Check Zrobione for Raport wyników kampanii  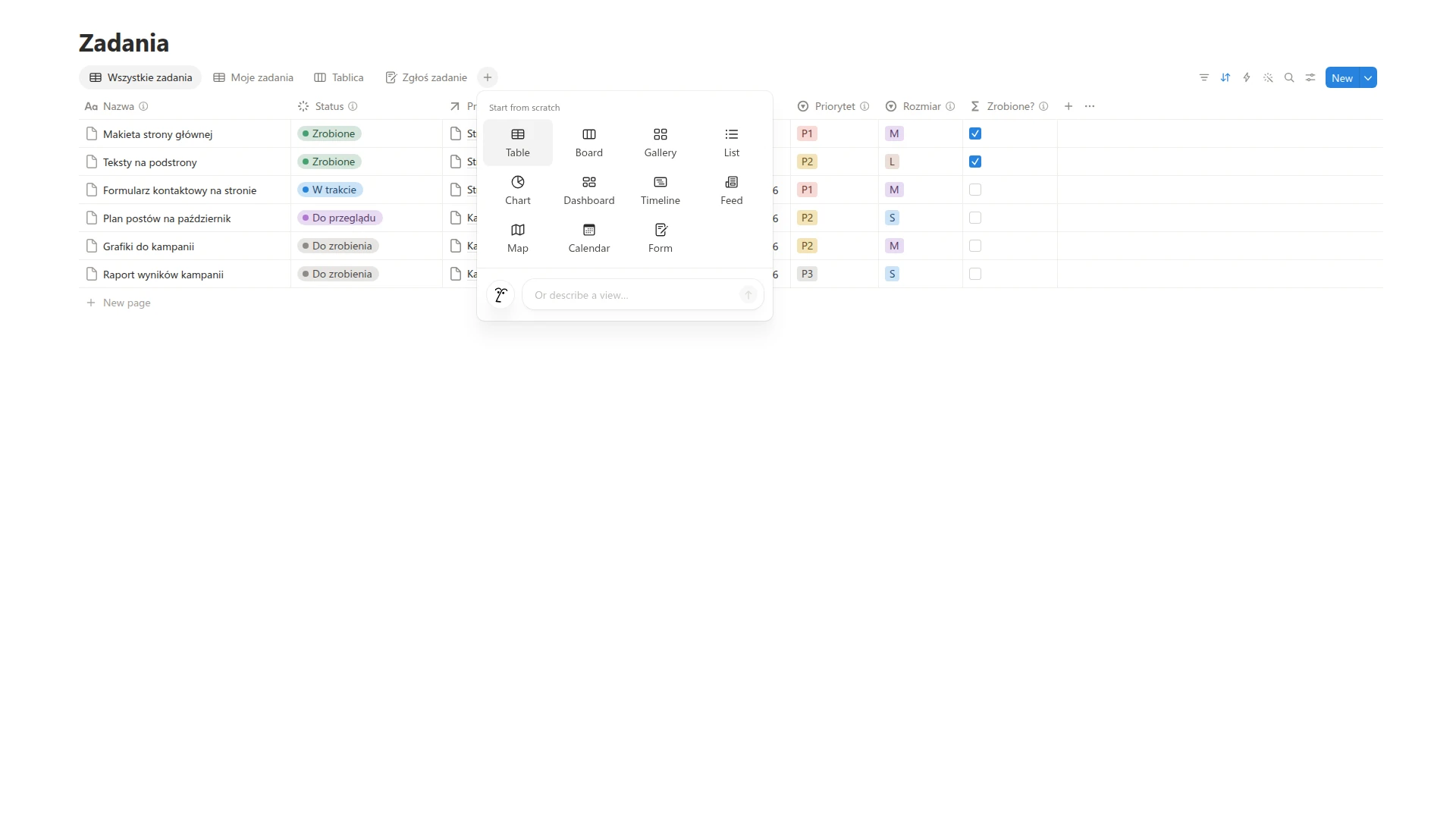[975, 274]
